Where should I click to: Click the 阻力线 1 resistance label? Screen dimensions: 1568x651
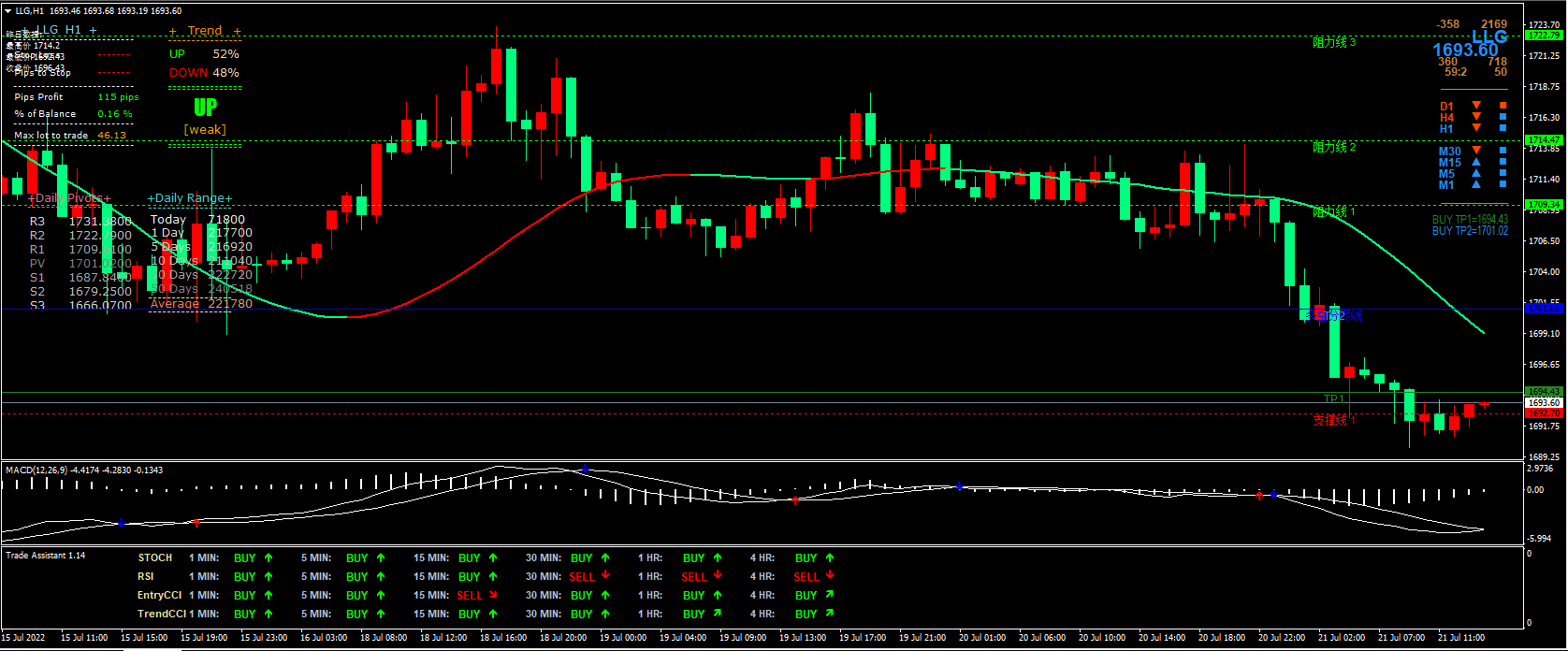(1334, 211)
